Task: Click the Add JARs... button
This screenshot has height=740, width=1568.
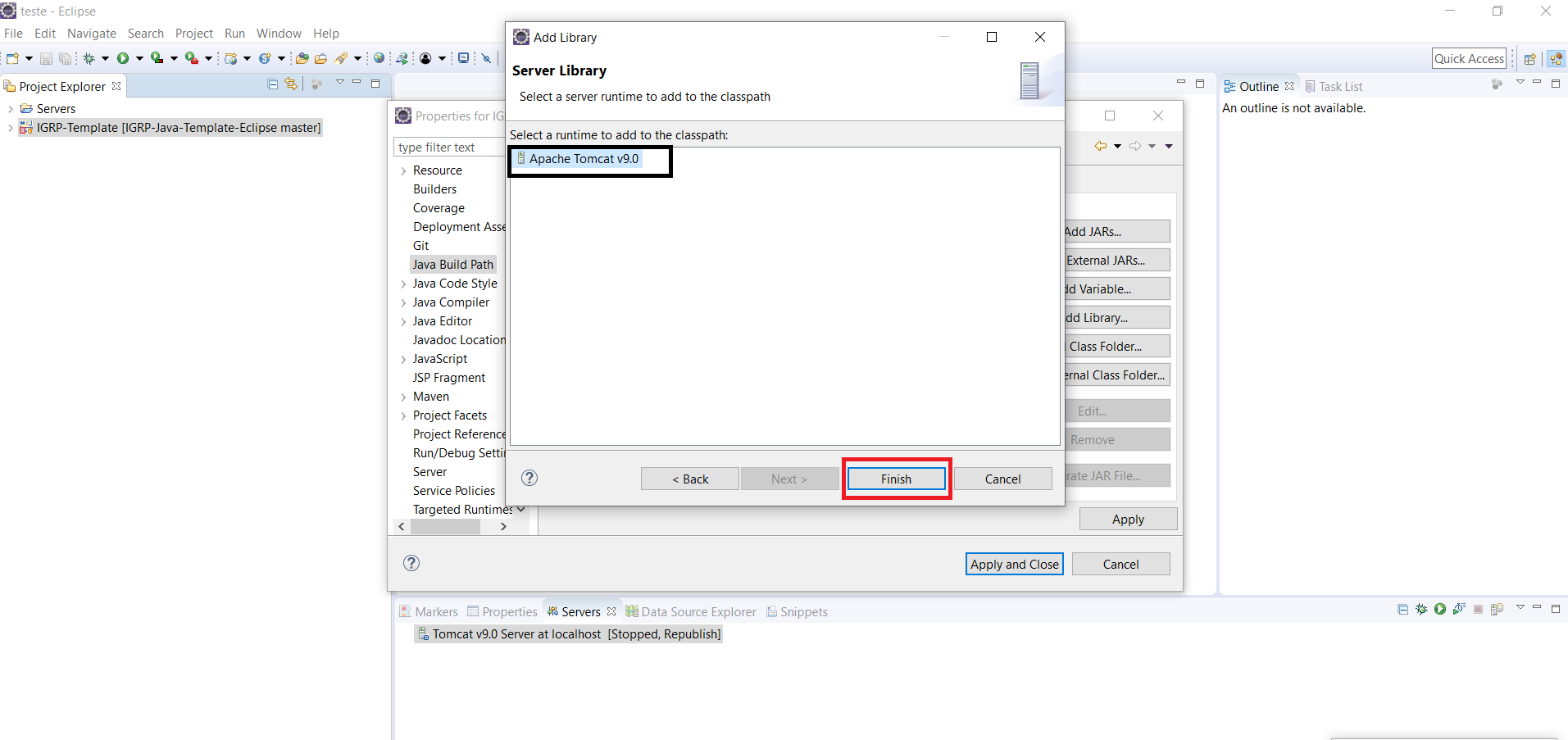Action: (1117, 231)
